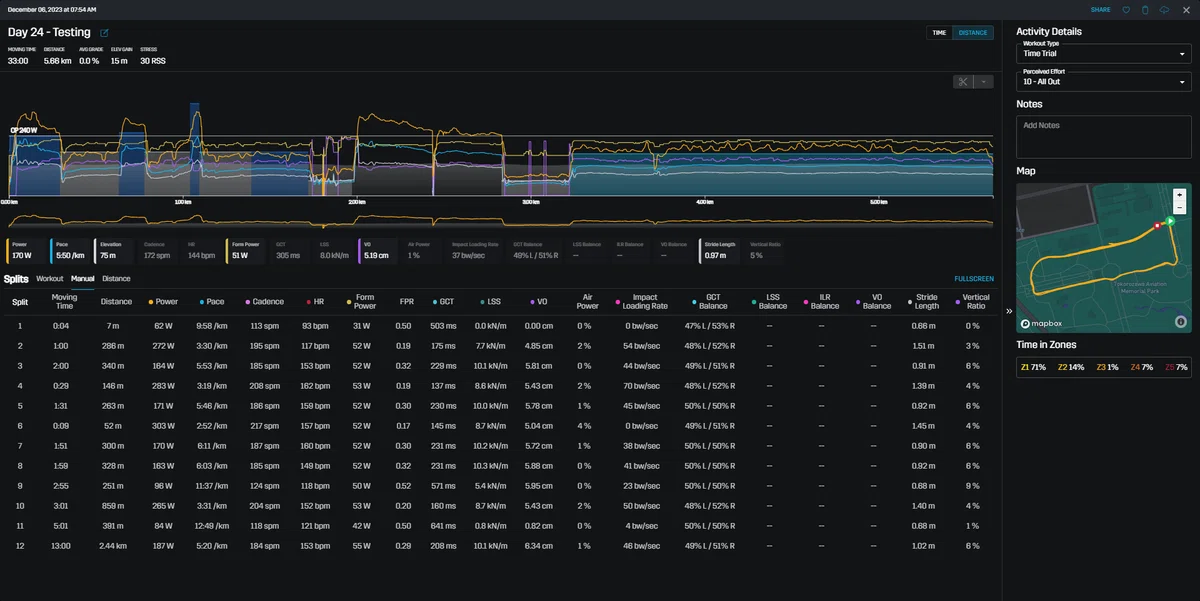Screen dimensions: 1200x601
Task: Select the scissors crop tool
Action: coord(964,82)
